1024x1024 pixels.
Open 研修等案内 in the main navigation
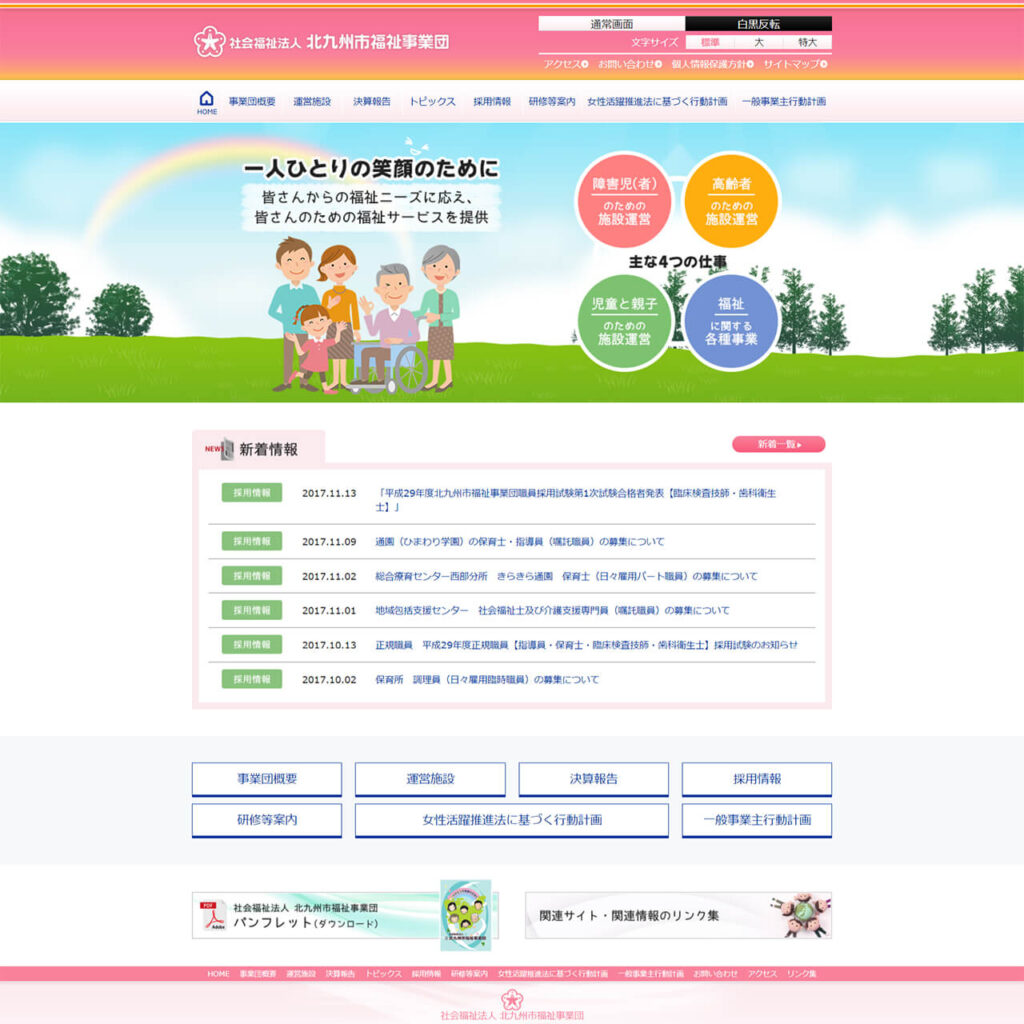point(552,101)
